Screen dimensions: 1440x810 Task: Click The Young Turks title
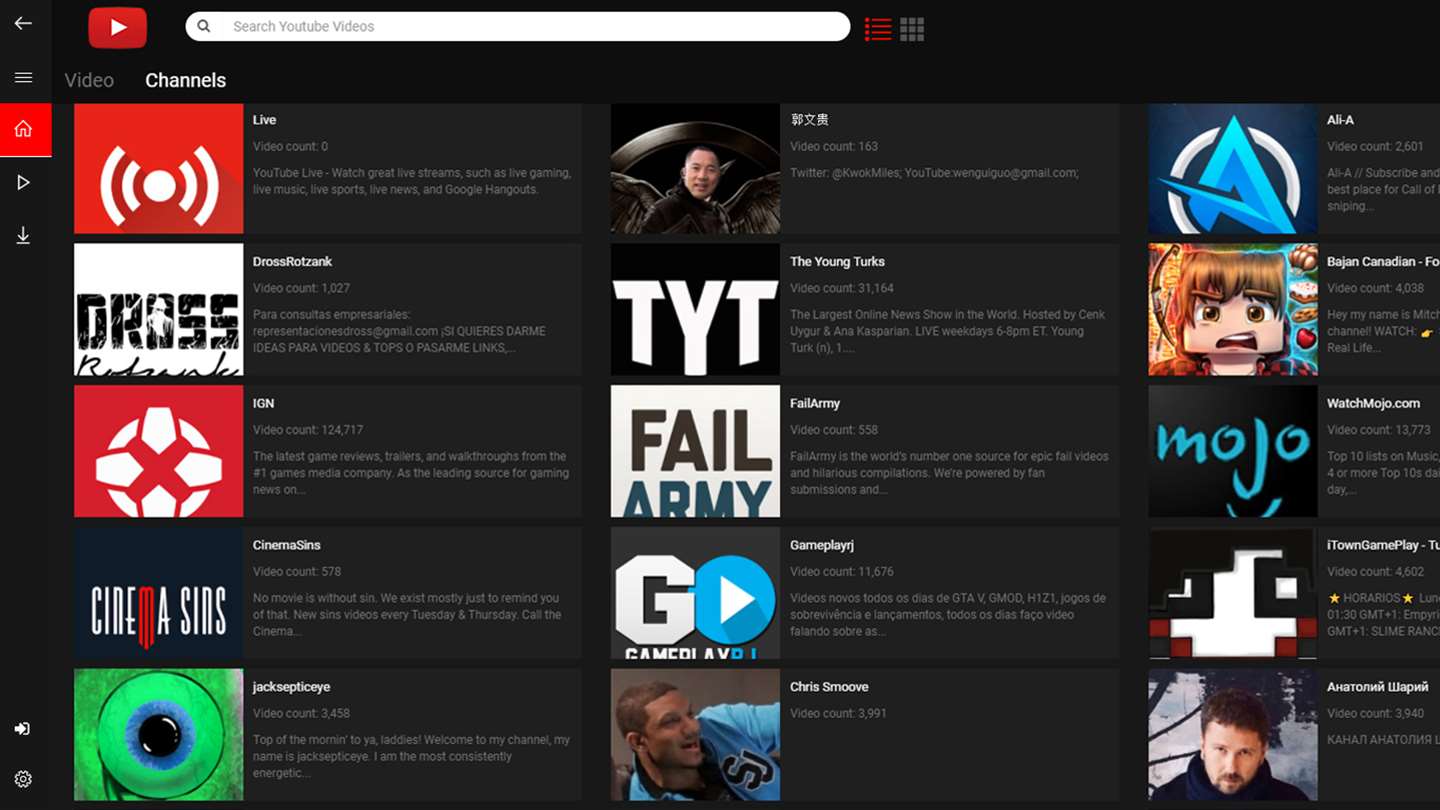[837, 262]
